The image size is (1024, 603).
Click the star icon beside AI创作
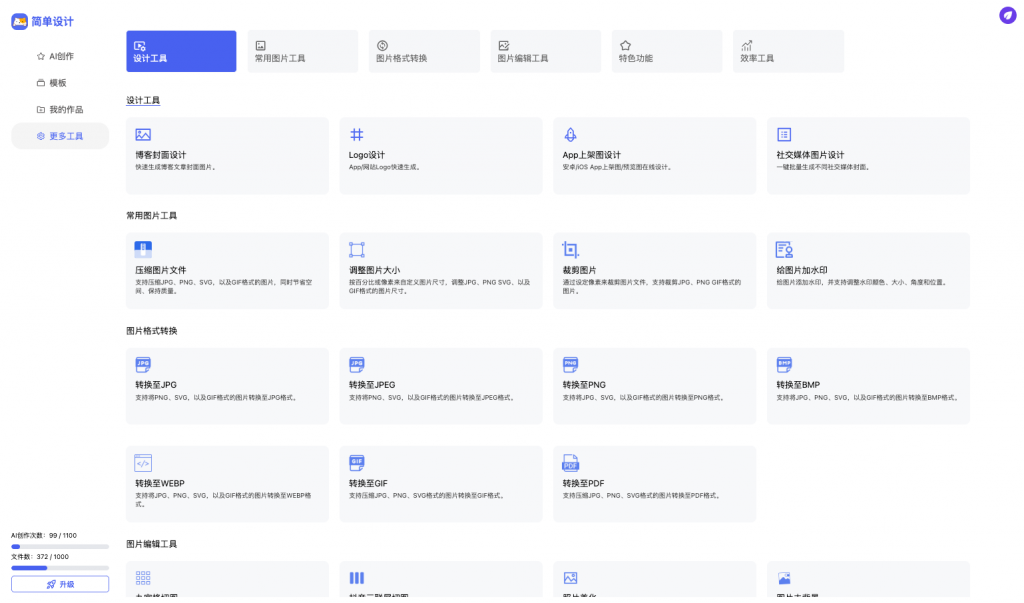click(41, 56)
